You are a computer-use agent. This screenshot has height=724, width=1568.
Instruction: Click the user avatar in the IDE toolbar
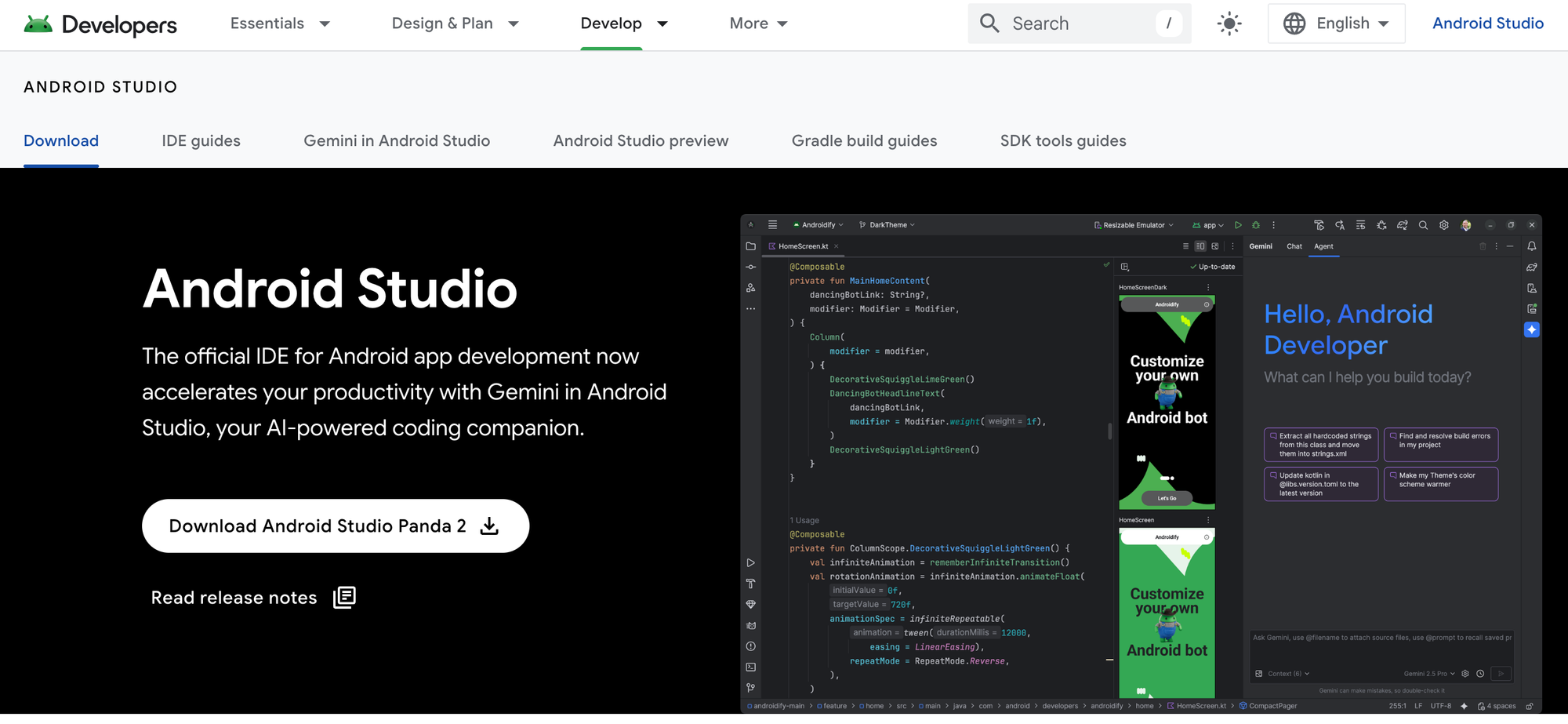click(x=1466, y=225)
